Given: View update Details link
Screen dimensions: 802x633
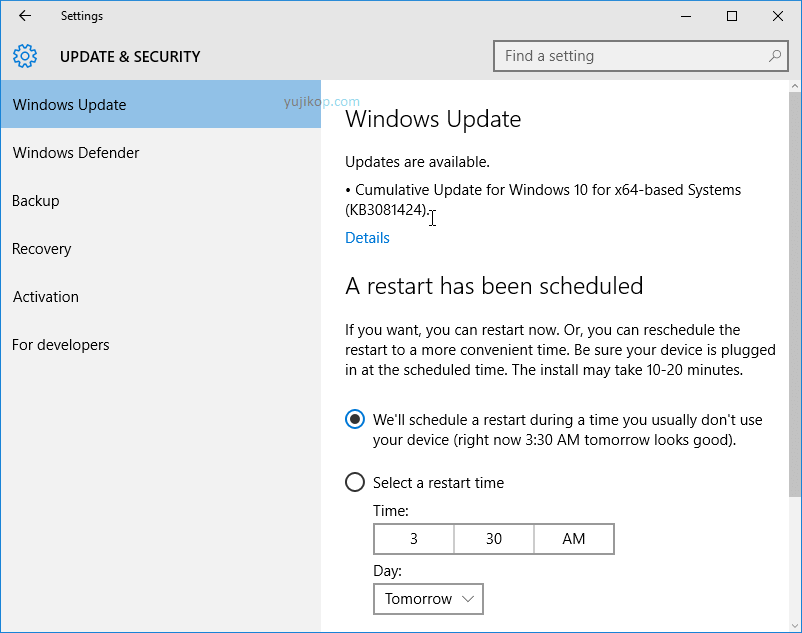Looking at the screenshot, I should (367, 238).
